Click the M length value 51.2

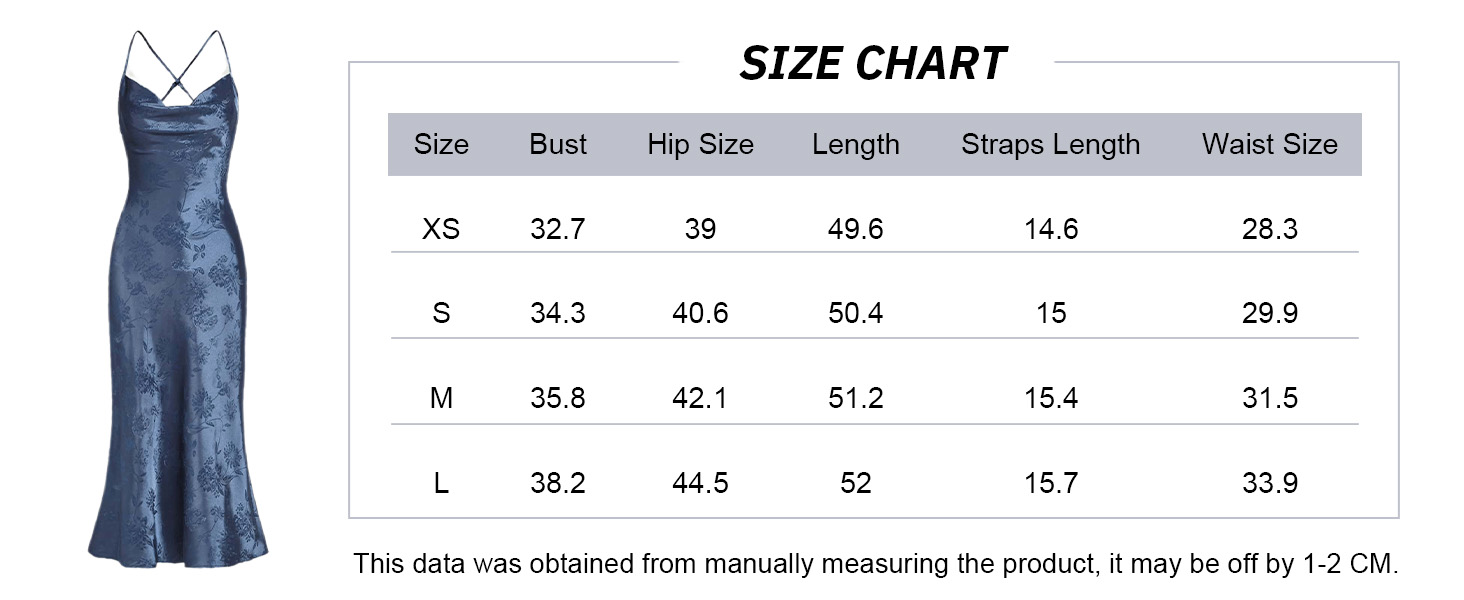(x=855, y=399)
